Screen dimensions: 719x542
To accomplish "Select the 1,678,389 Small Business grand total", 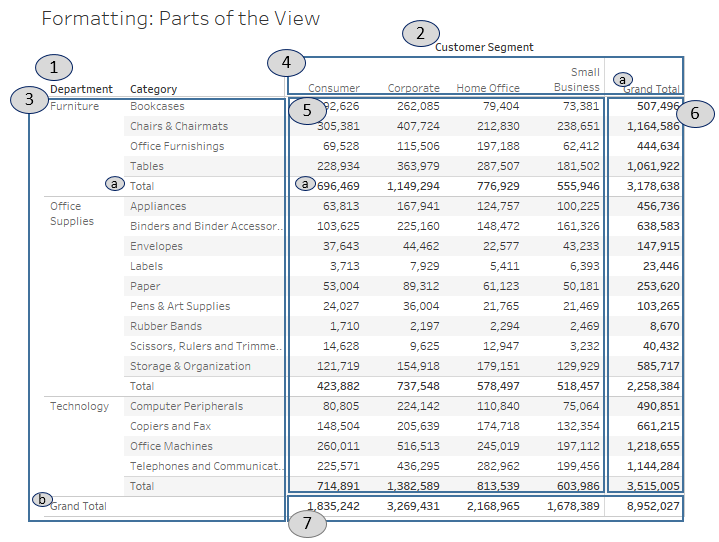I will tap(573, 506).
